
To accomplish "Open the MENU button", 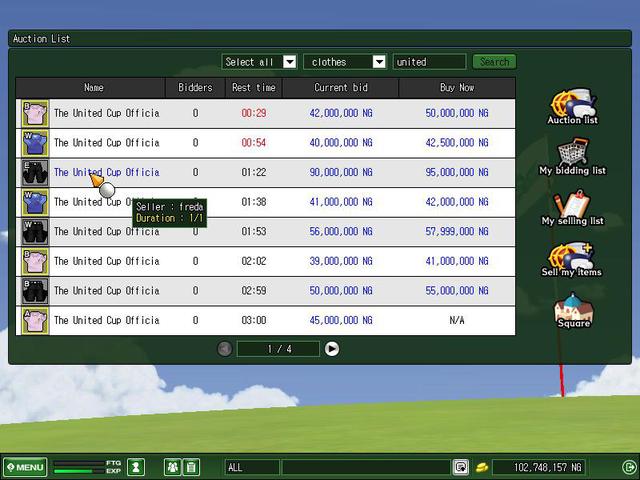I will pos(24,467).
